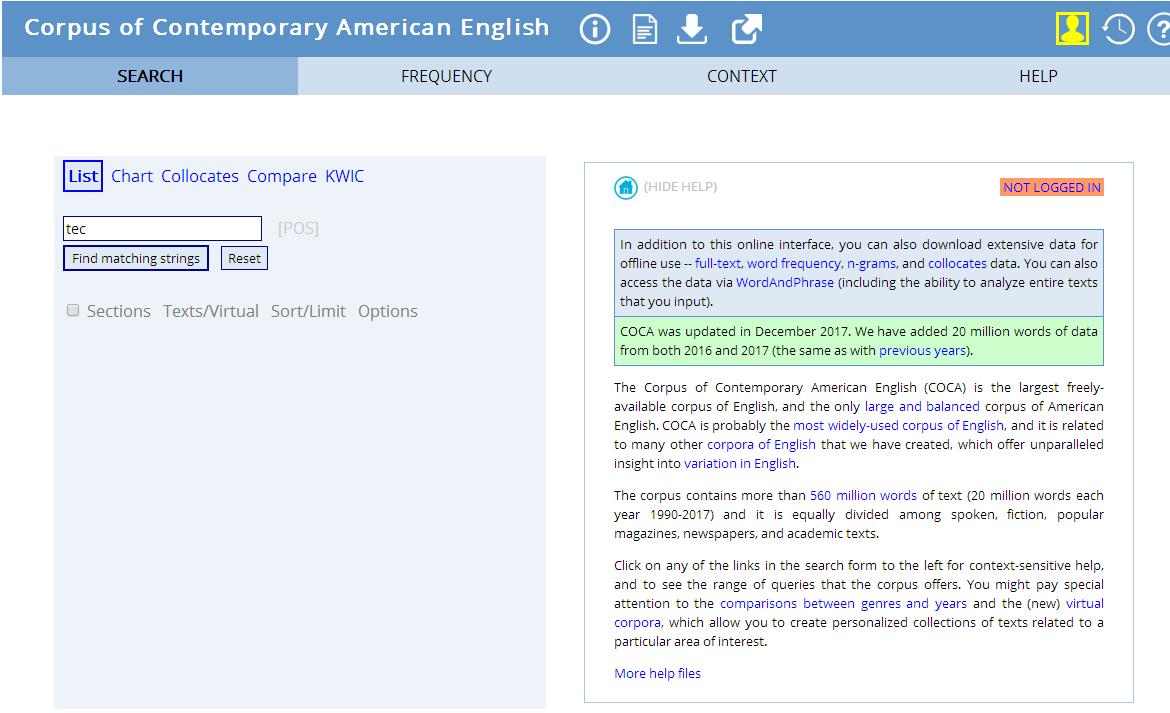Screen dimensions: 1170x713
Task: Switch to the FREQUENCY tab
Action: point(446,76)
